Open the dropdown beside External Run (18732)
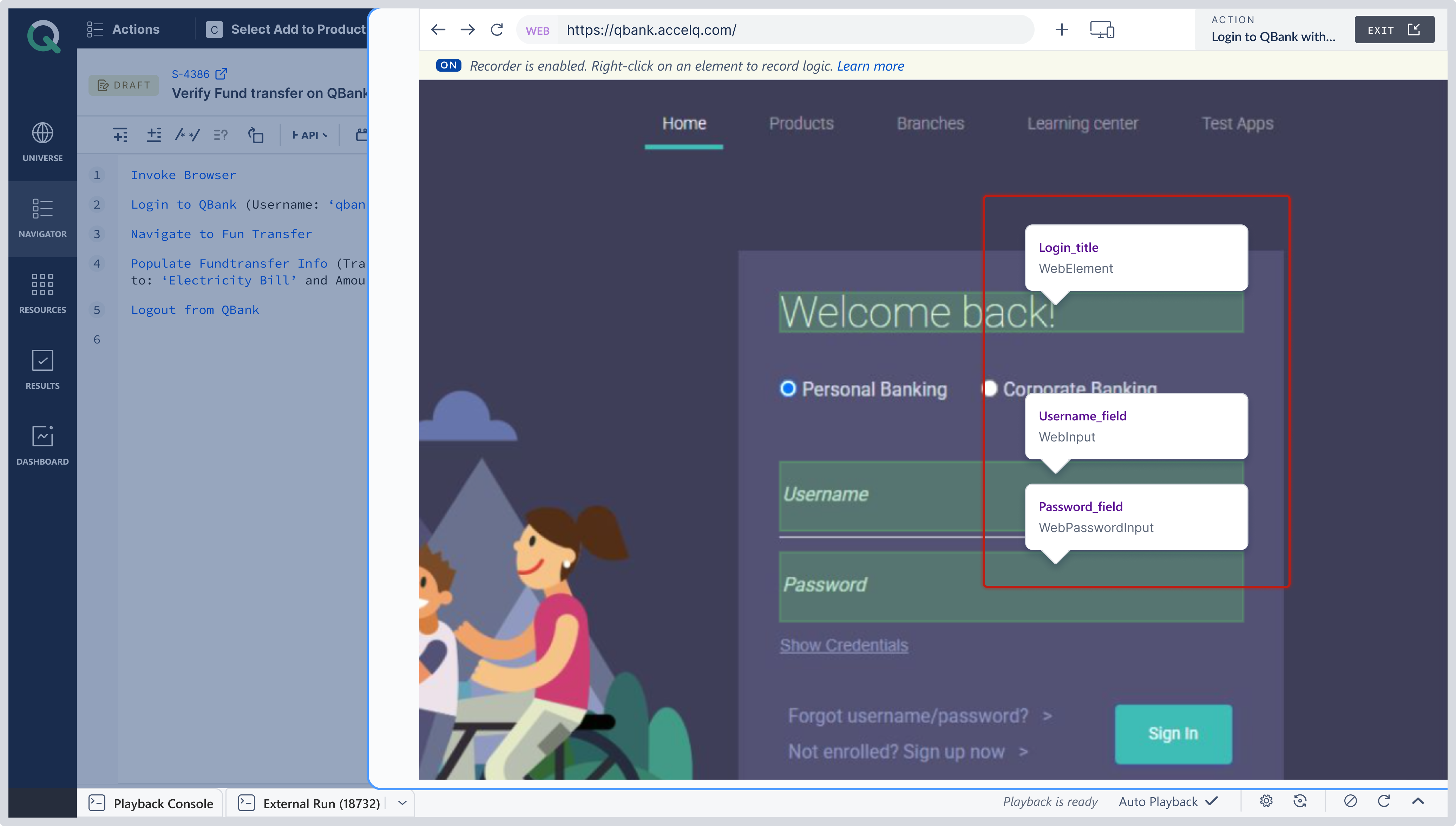This screenshot has width=1456, height=826. point(402,803)
